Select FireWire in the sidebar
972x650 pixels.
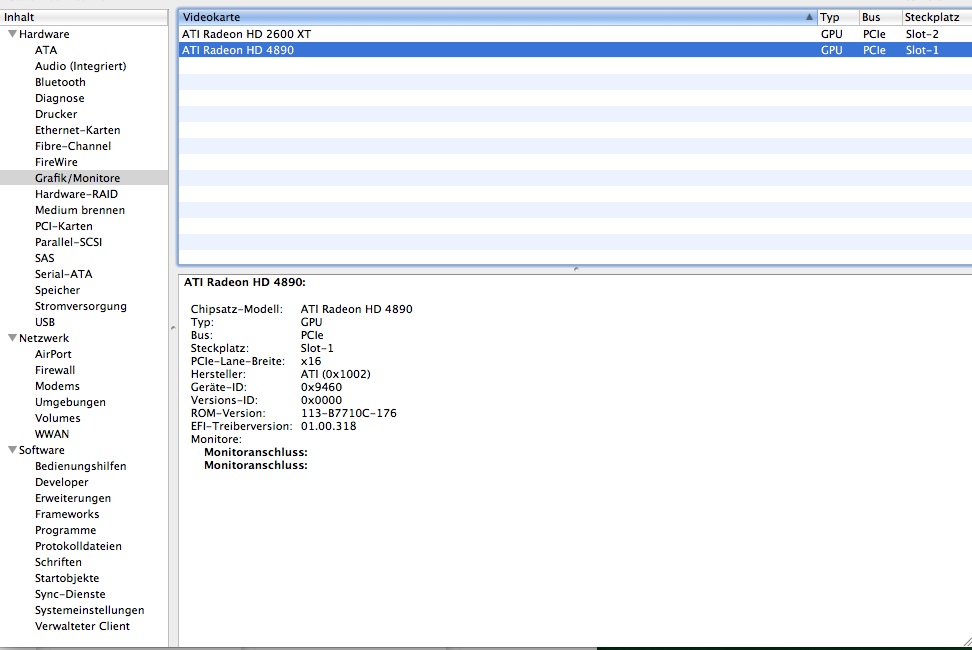tap(56, 162)
